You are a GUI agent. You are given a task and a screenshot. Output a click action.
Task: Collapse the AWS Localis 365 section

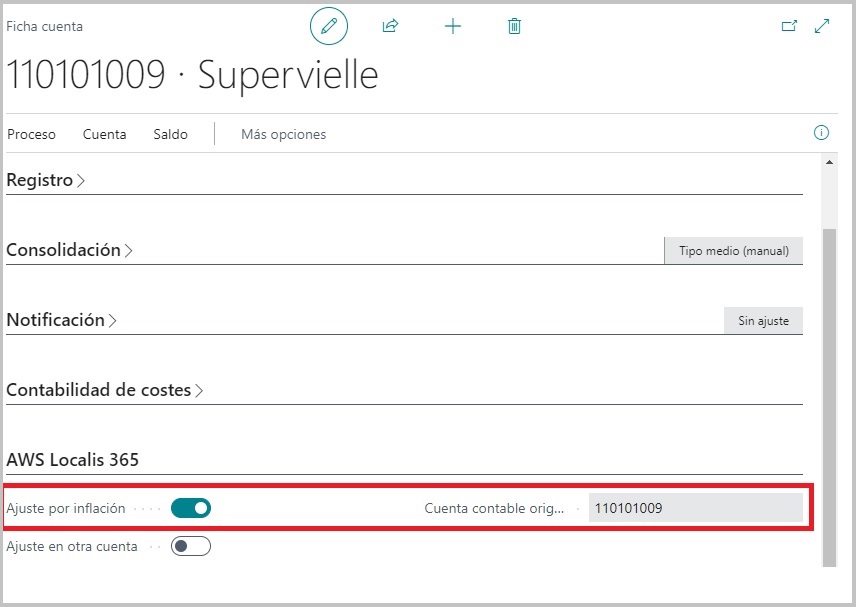pos(73,460)
